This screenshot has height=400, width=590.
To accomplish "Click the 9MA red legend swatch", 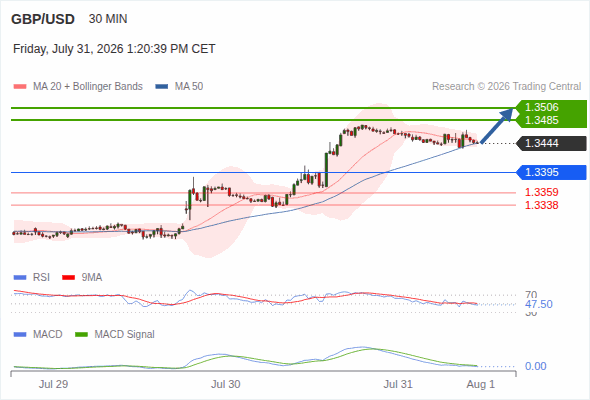I will tap(68, 278).
